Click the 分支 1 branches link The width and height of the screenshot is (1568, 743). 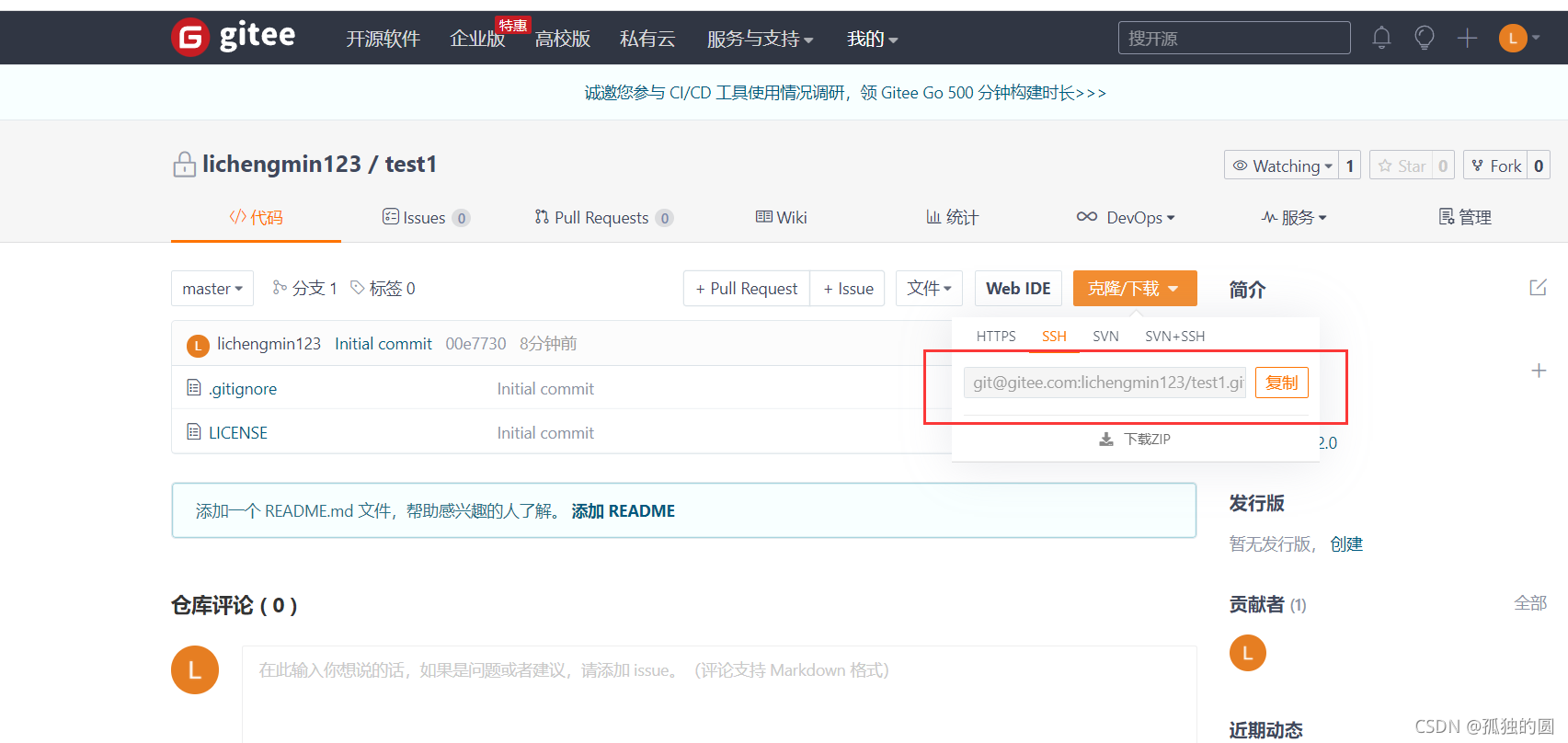coord(305,289)
